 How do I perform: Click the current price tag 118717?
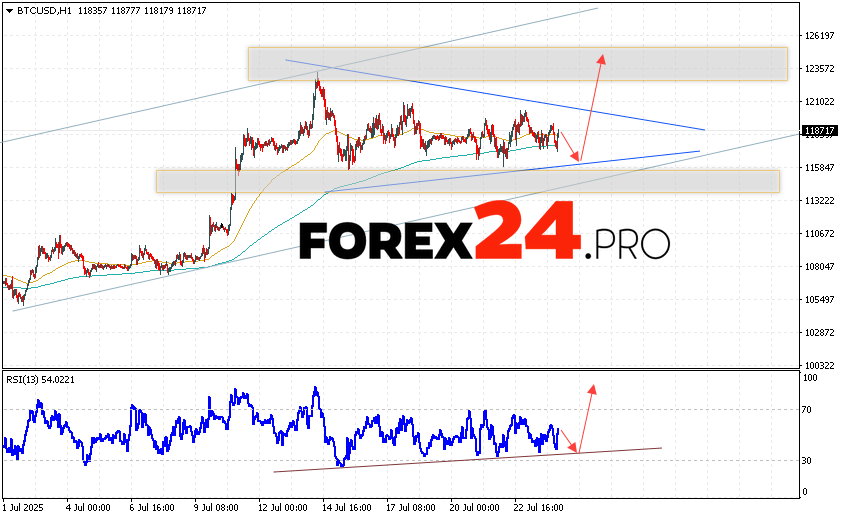pos(819,131)
